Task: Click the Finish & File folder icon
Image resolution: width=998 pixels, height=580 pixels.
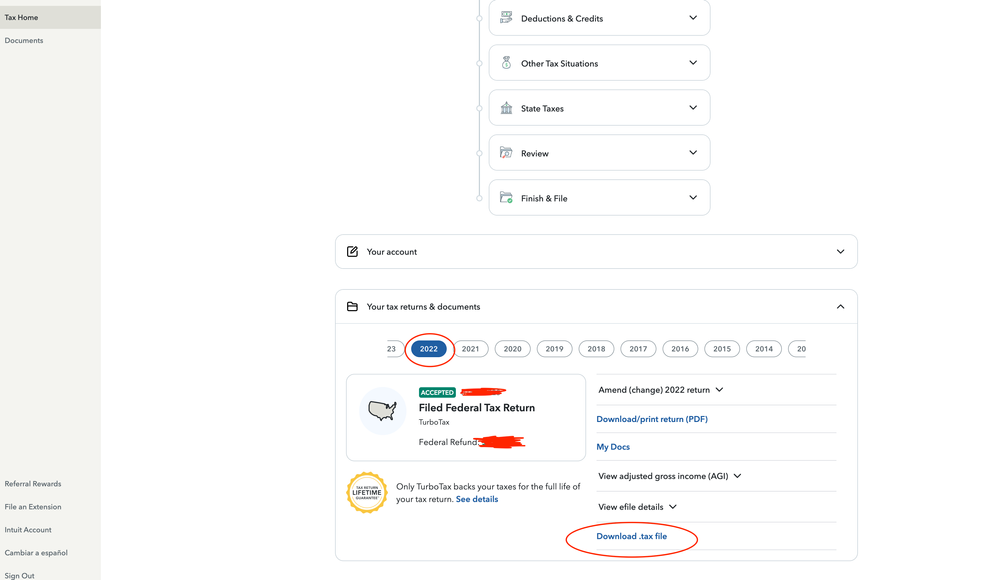Action: coord(506,198)
